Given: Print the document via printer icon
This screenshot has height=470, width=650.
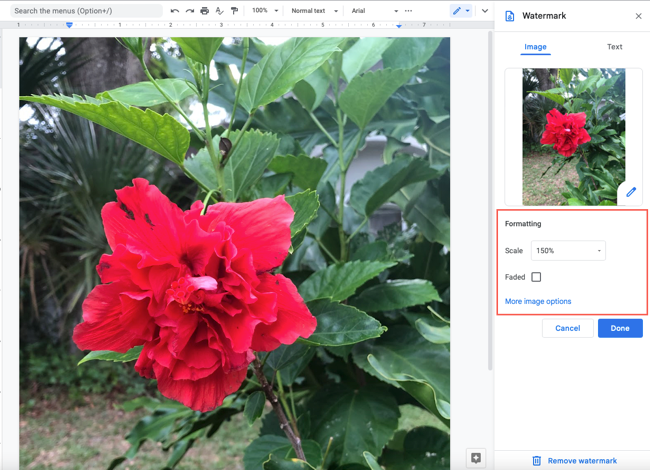Looking at the screenshot, I should pyautogui.click(x=204, y=11).
